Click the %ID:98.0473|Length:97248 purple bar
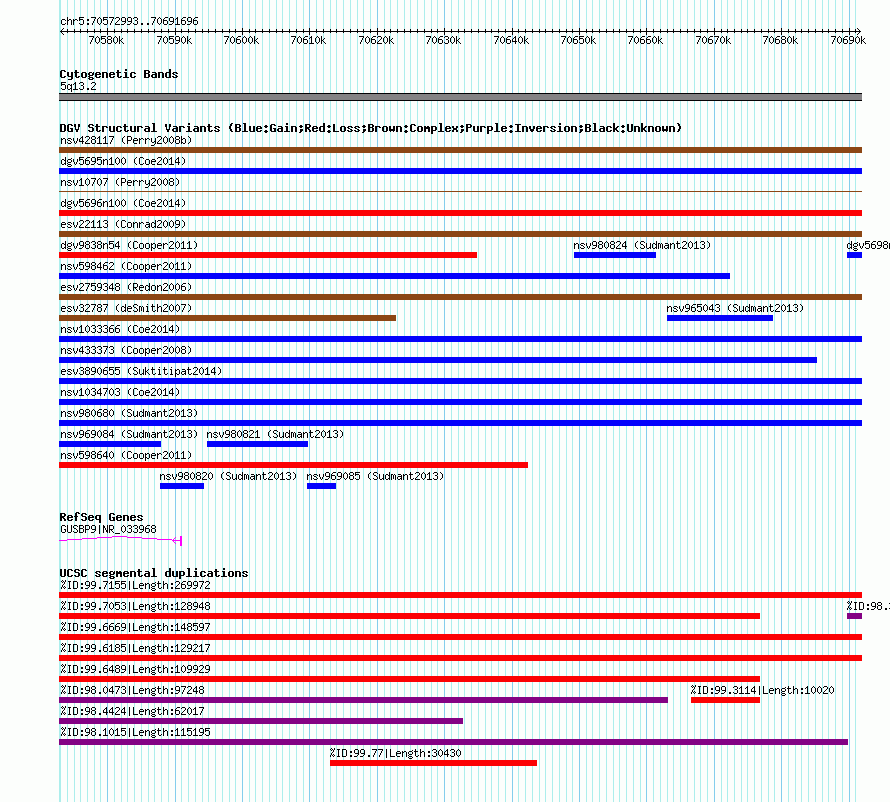The width and height of the screenshot is (890, 802). [x=363, y=700]
